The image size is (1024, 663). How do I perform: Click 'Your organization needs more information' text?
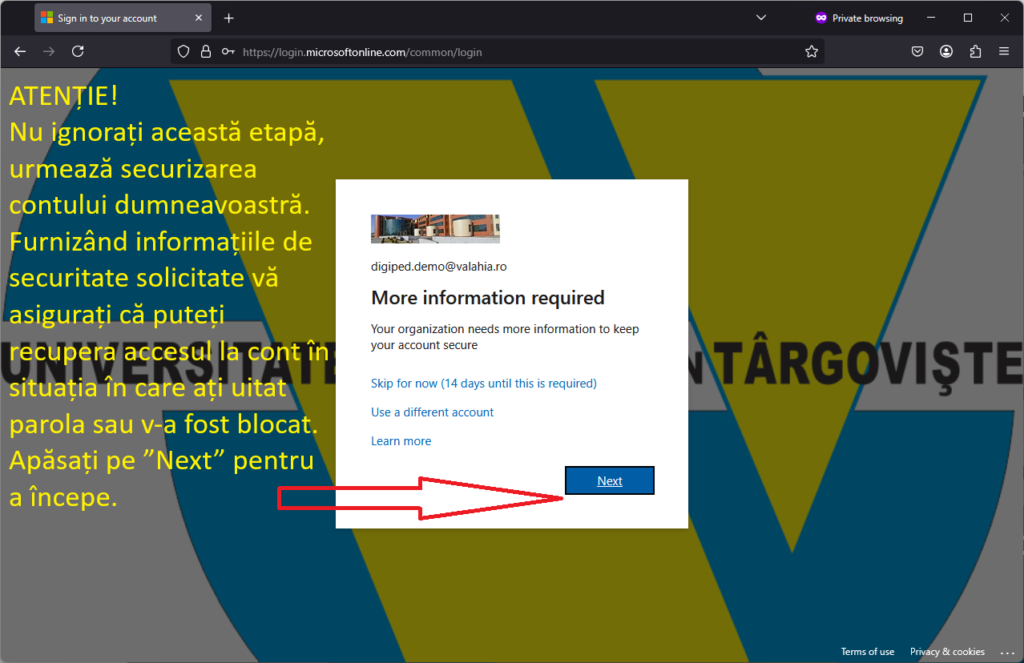click(505, 336)
